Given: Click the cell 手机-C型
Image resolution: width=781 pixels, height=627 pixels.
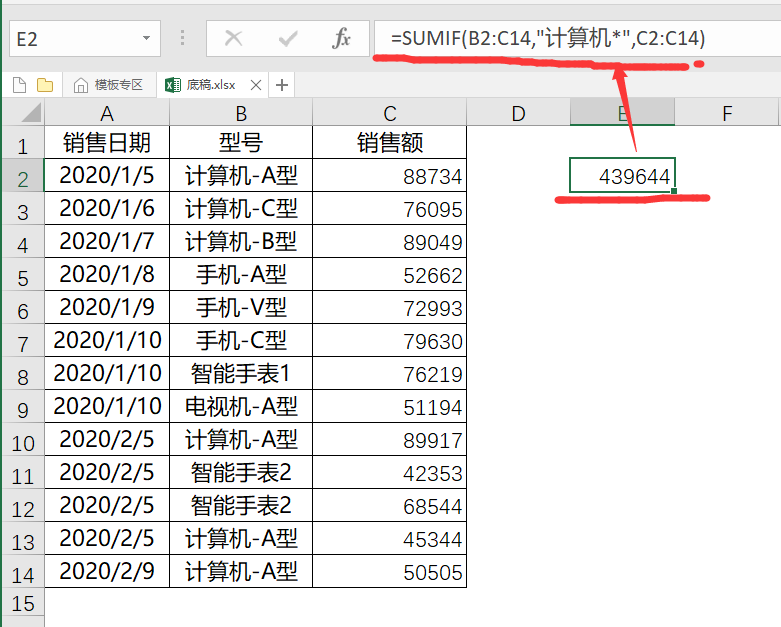Looking at the screenshot, I should (x=241, y=340).
